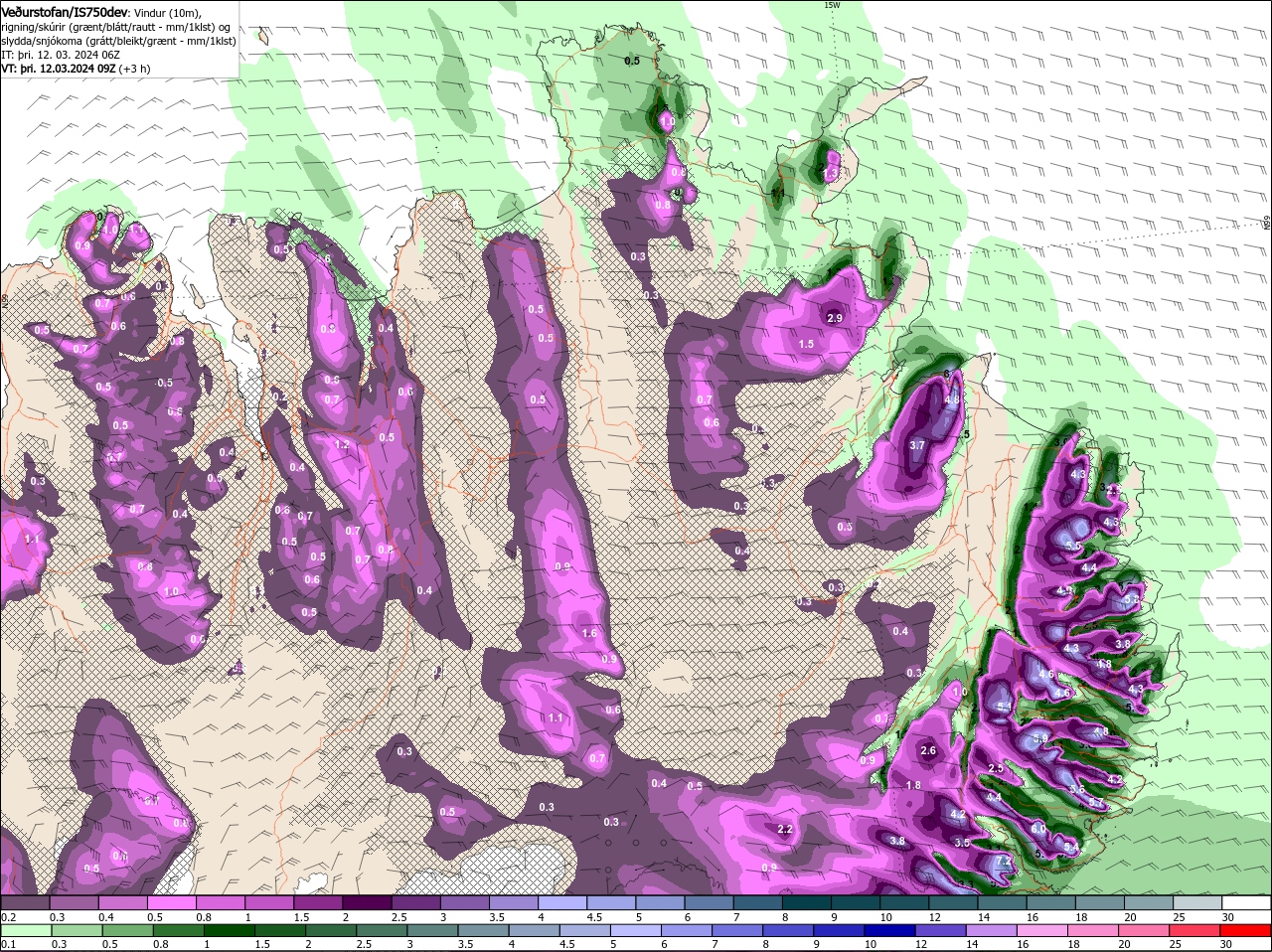This screenshot has height=952, width=1272.
Task: Click the 15W longitude label
Action: coord(832,5)
